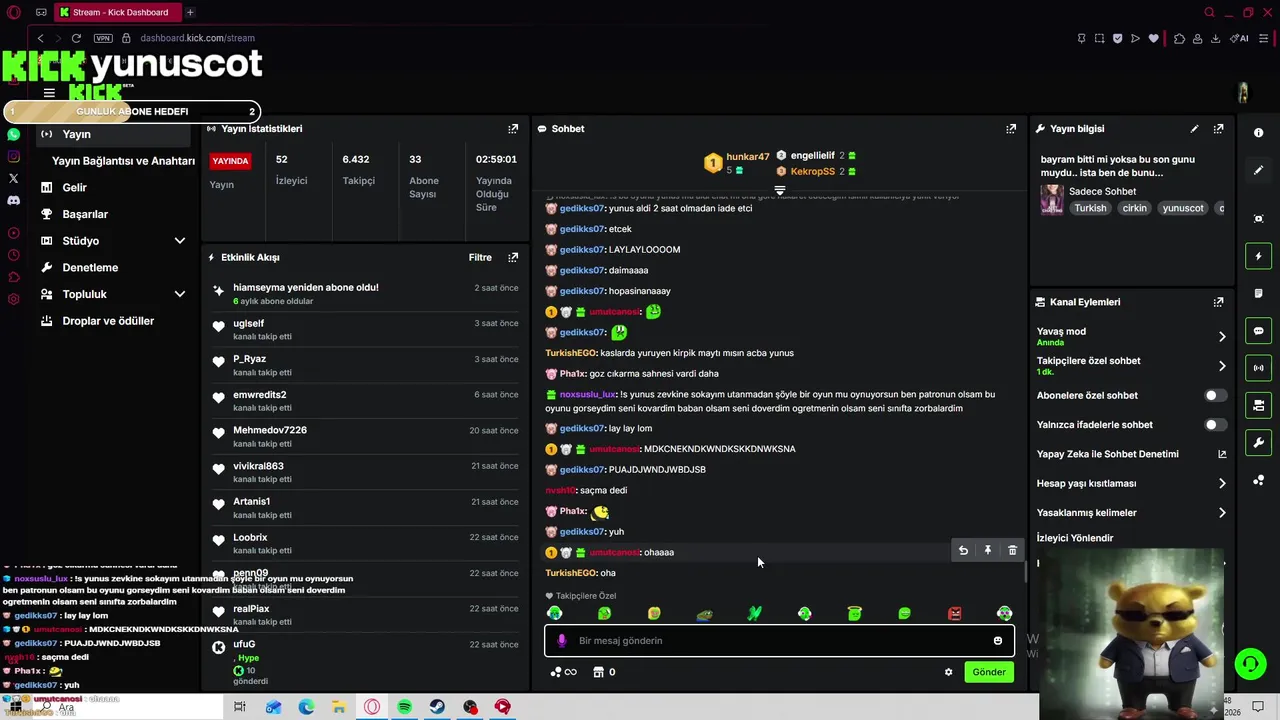Image resolution: width=1280 pixels, height=720 pixels.
Task: Click the green support headset button
Action: (1249, 664)
